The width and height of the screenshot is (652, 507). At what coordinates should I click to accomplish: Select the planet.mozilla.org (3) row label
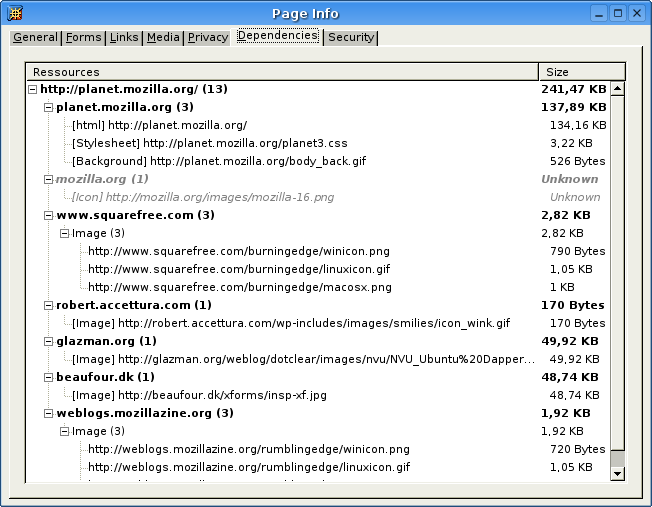click(x=125, y=107)
